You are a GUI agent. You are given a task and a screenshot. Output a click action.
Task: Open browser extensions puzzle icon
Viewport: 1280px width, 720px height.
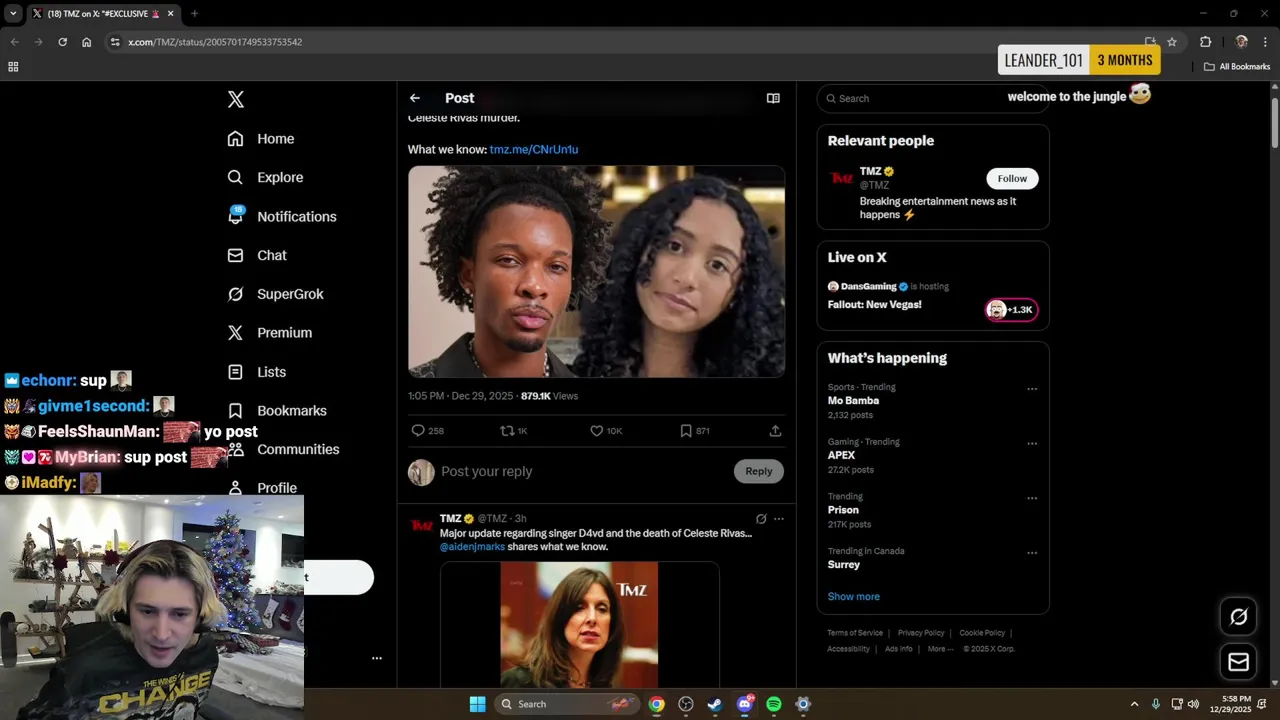[1205, 42]
